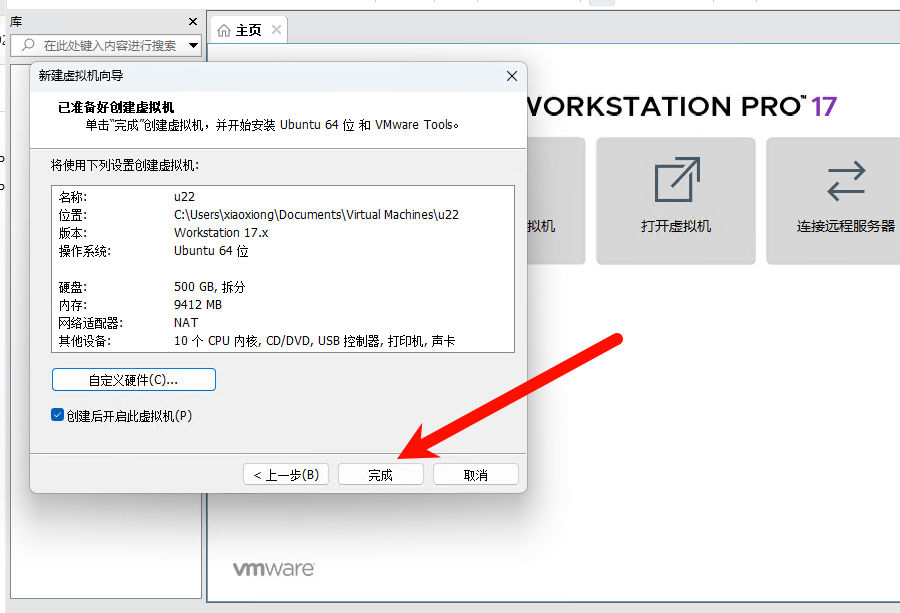The width and height of the screenshot is (900, 613).
Task: Click the Finish (完成) button
Action: tap(381, 475)
